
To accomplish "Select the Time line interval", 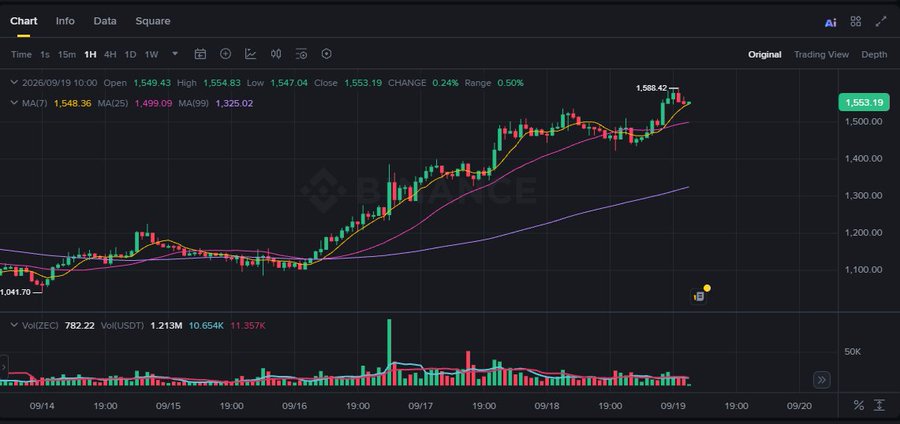I will coord(21,55).
